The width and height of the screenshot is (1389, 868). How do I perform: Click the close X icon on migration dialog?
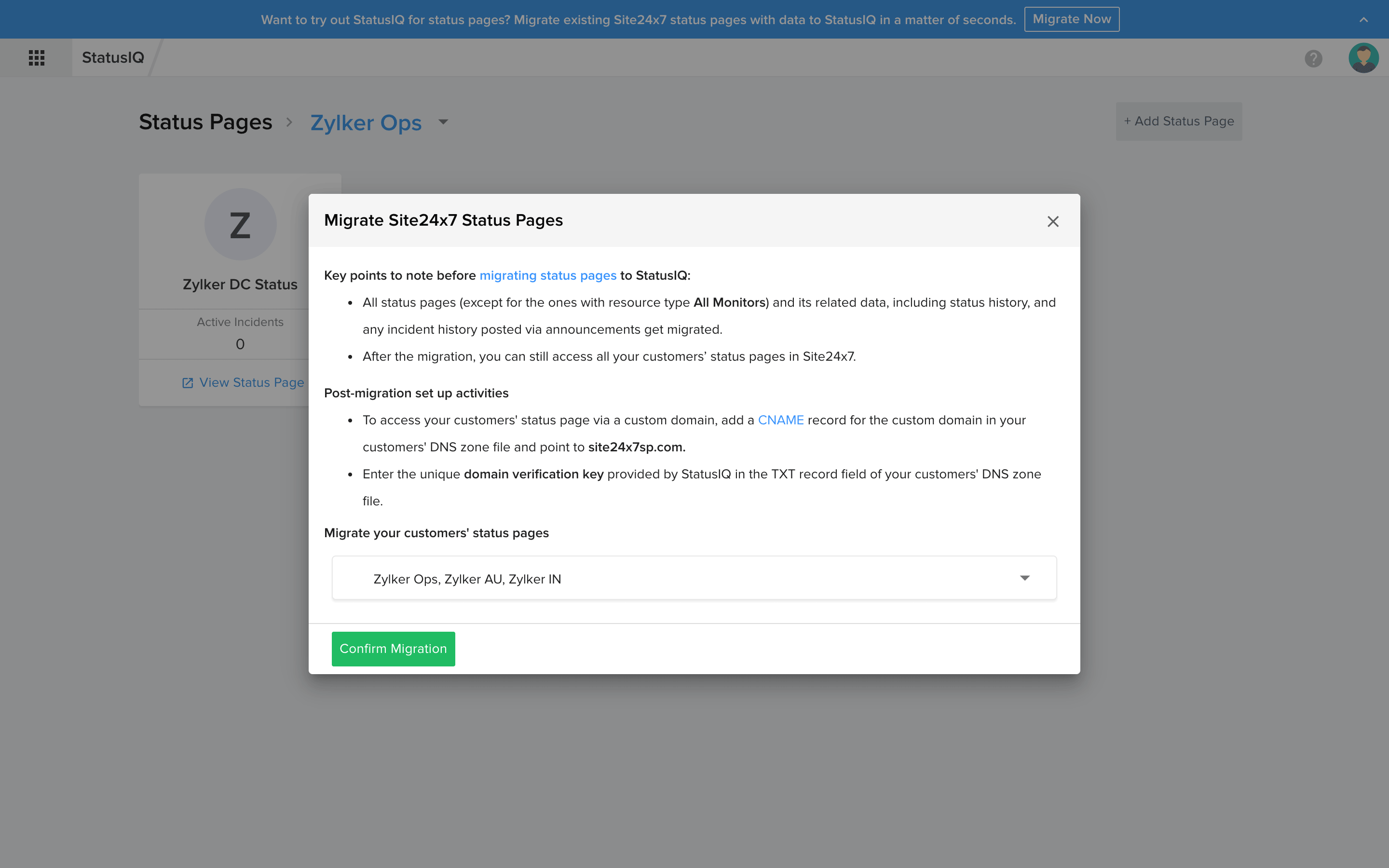click(x=1052, y=221)
